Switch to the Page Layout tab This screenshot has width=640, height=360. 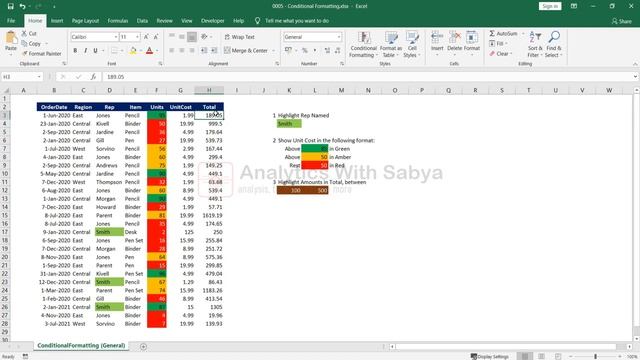coord(85,21)
